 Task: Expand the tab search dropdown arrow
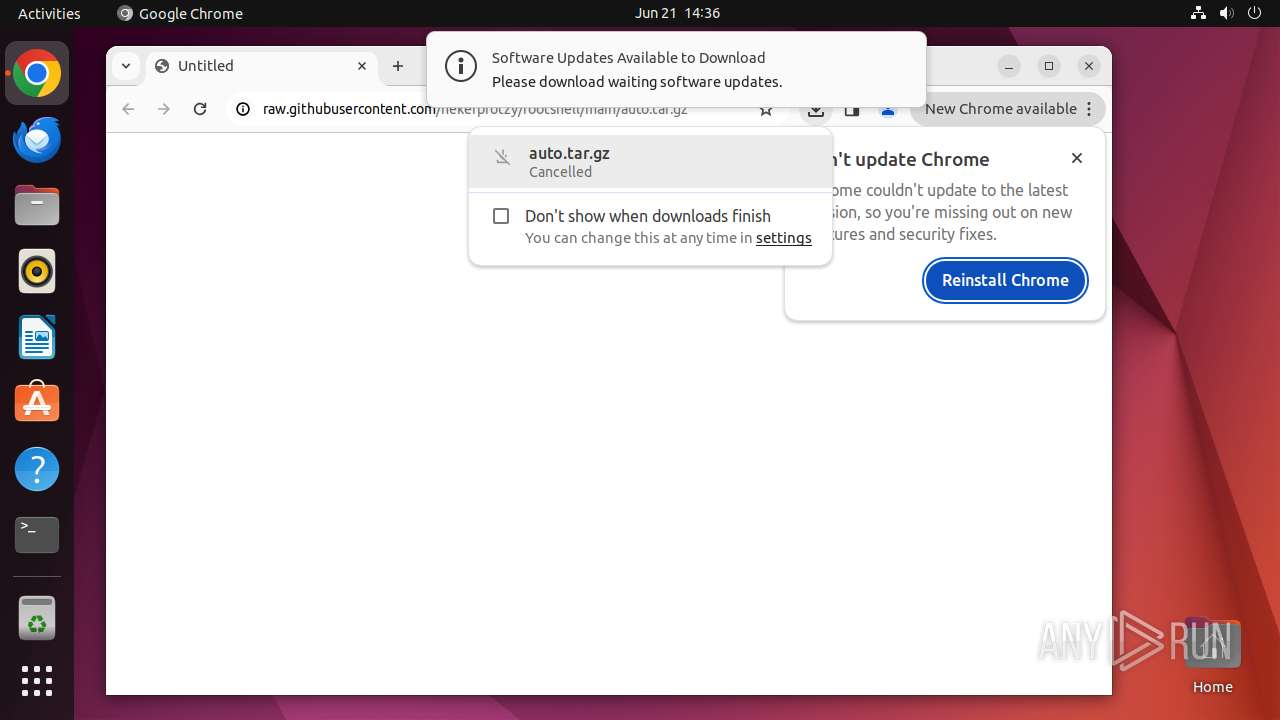(x=125, y=66)
